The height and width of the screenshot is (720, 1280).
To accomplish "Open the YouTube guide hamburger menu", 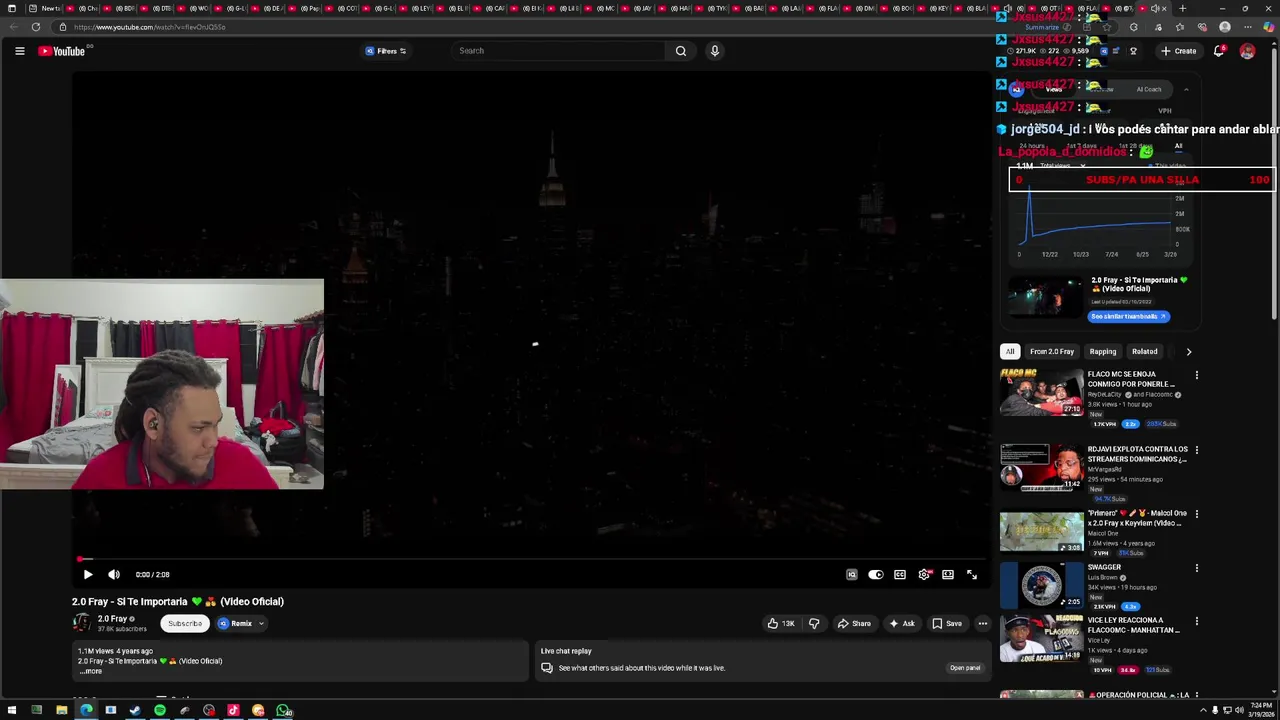I will pos(19,51).
